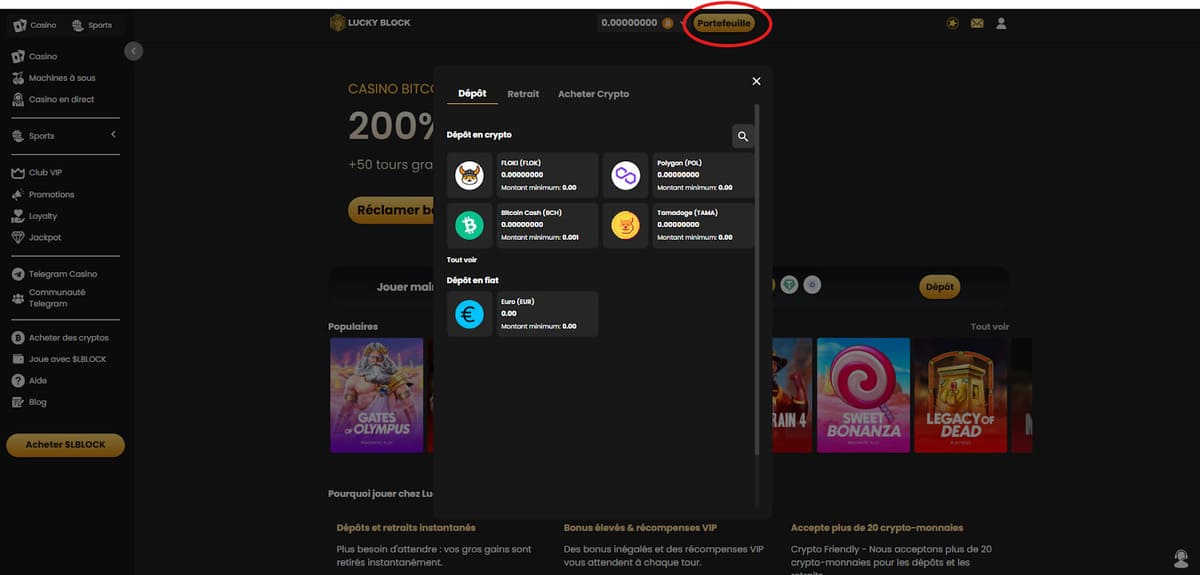The image size is (1200, 575).
Task: Choose the Bitcoin Cash (BCH) icon
Action: pyautogui.click(x=469, y=226)
